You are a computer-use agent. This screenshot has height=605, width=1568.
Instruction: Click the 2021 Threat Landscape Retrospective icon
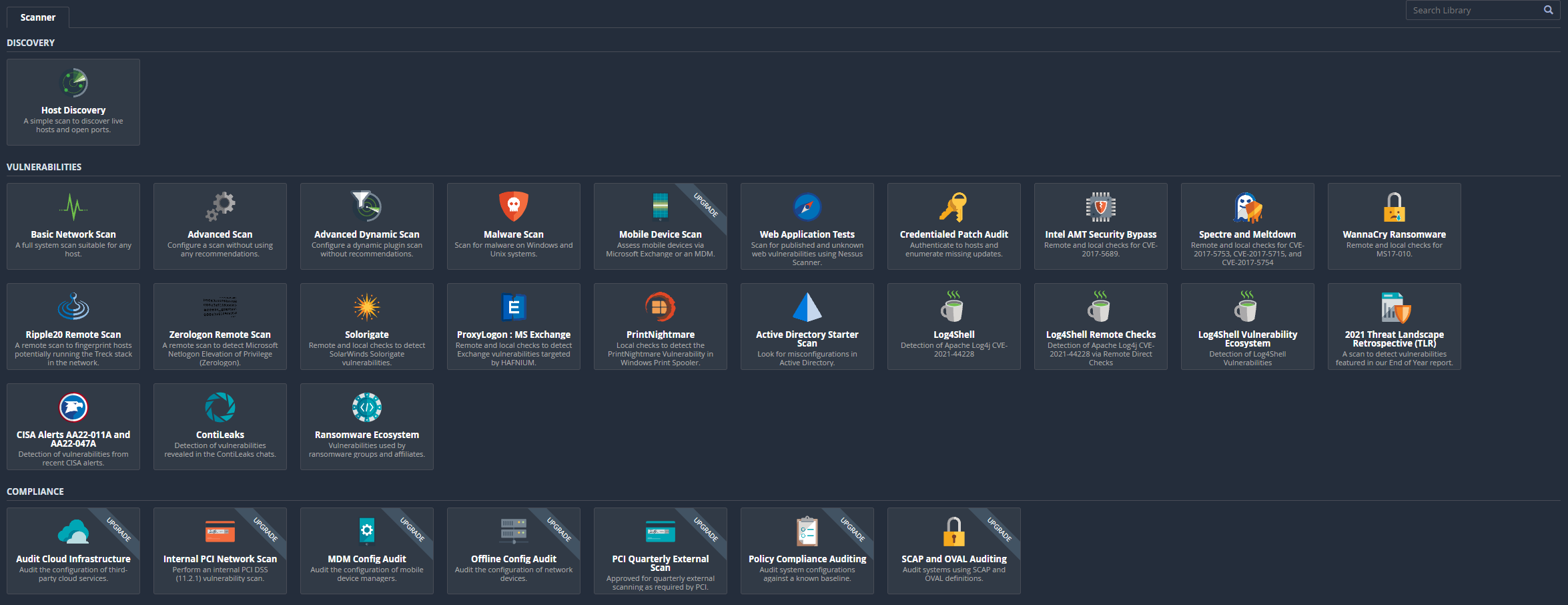click(1395, 307)
